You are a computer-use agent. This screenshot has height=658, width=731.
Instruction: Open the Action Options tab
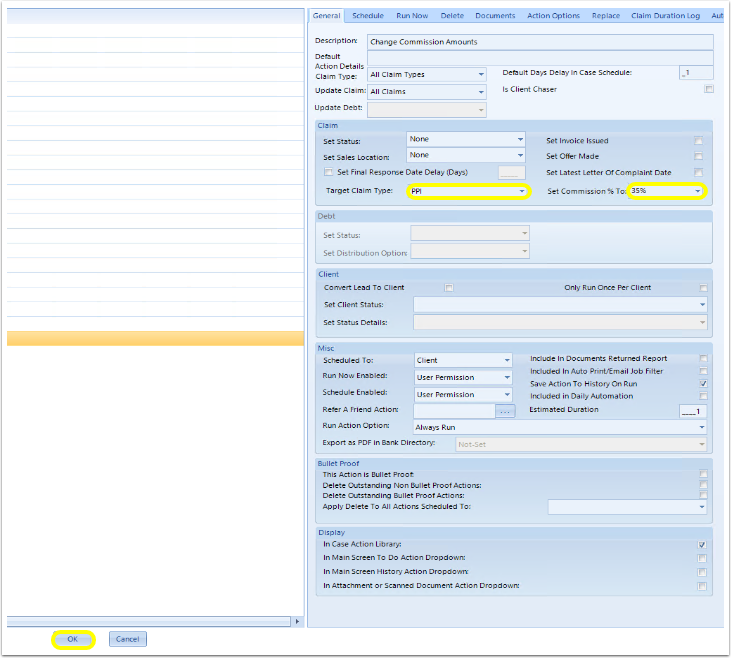(x=553, y=16)
